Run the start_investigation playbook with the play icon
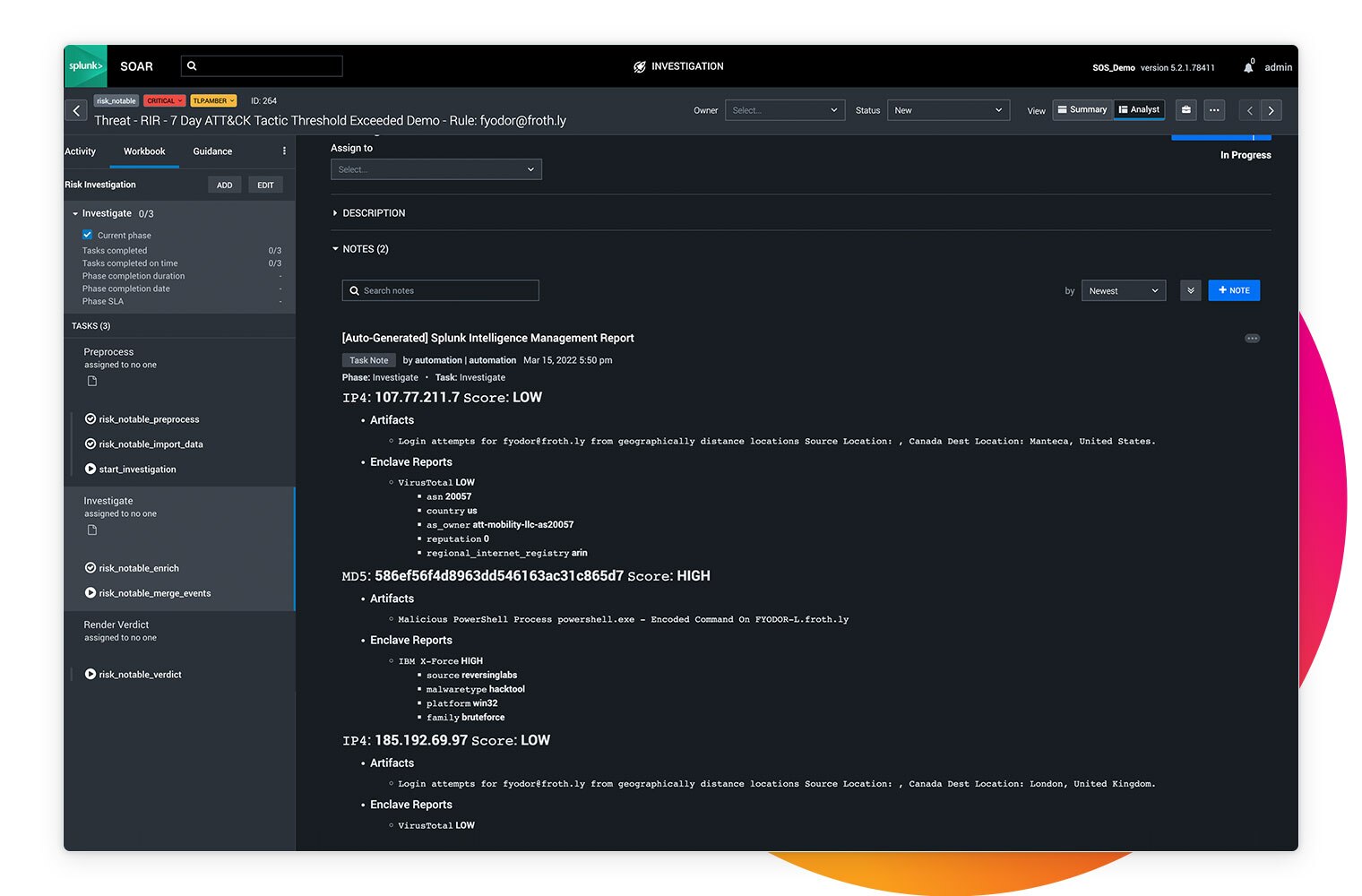This screenshot has height=896, width=1362. [90, 469]
